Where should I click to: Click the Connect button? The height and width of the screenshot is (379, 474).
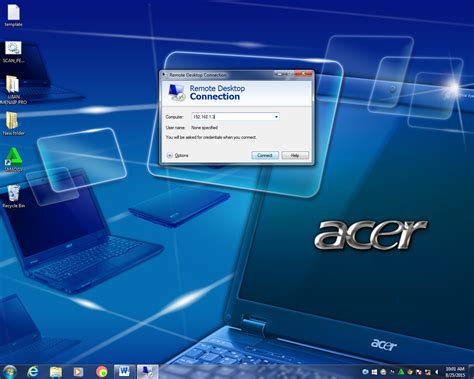tap(265, 155)
